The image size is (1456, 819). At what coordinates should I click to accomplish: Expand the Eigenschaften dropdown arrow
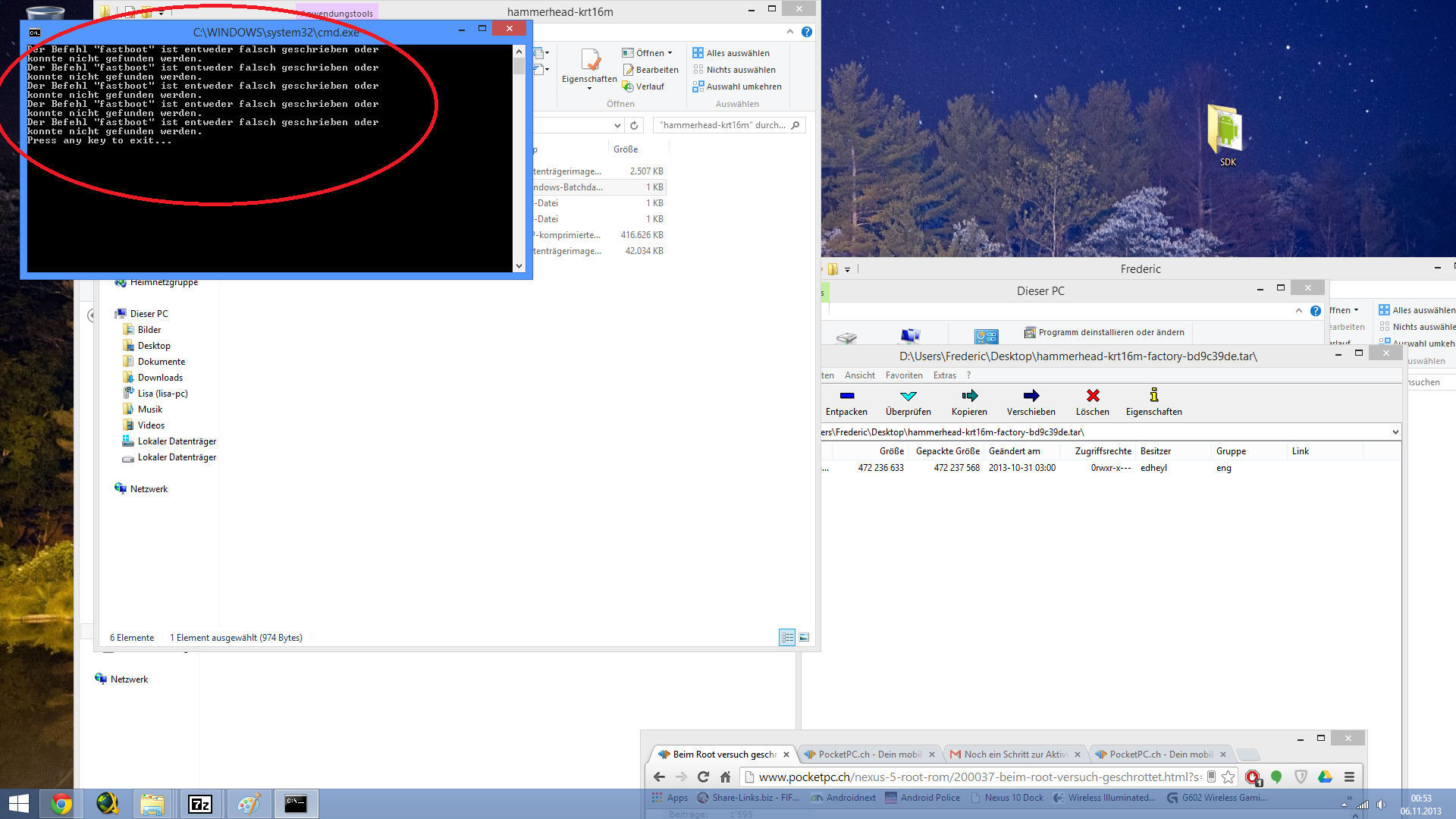coord(589,89)
